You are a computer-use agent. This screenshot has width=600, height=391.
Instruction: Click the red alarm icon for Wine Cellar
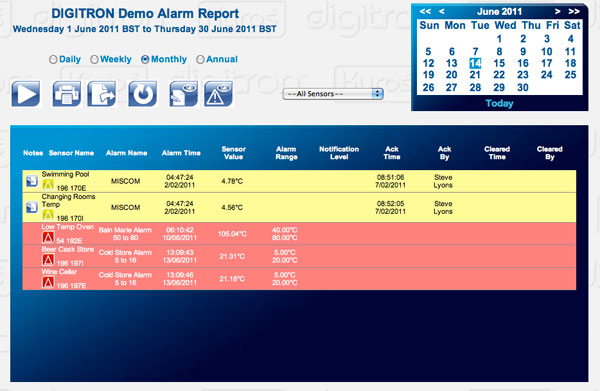click(x=48, y=282)
